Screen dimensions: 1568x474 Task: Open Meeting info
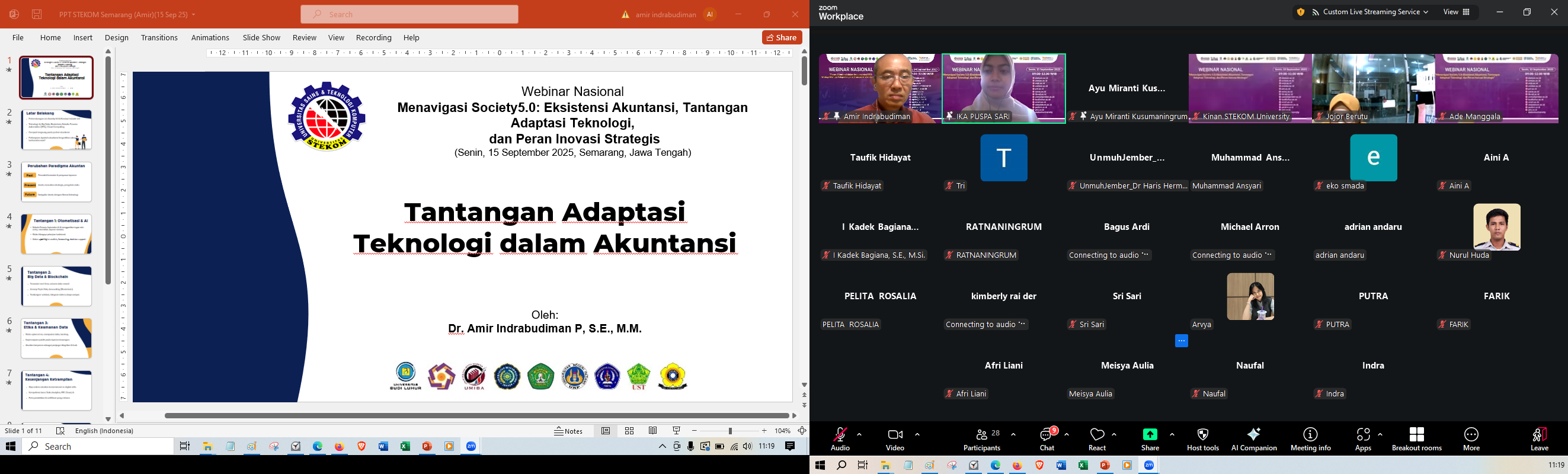click(x=1311, y=438)
